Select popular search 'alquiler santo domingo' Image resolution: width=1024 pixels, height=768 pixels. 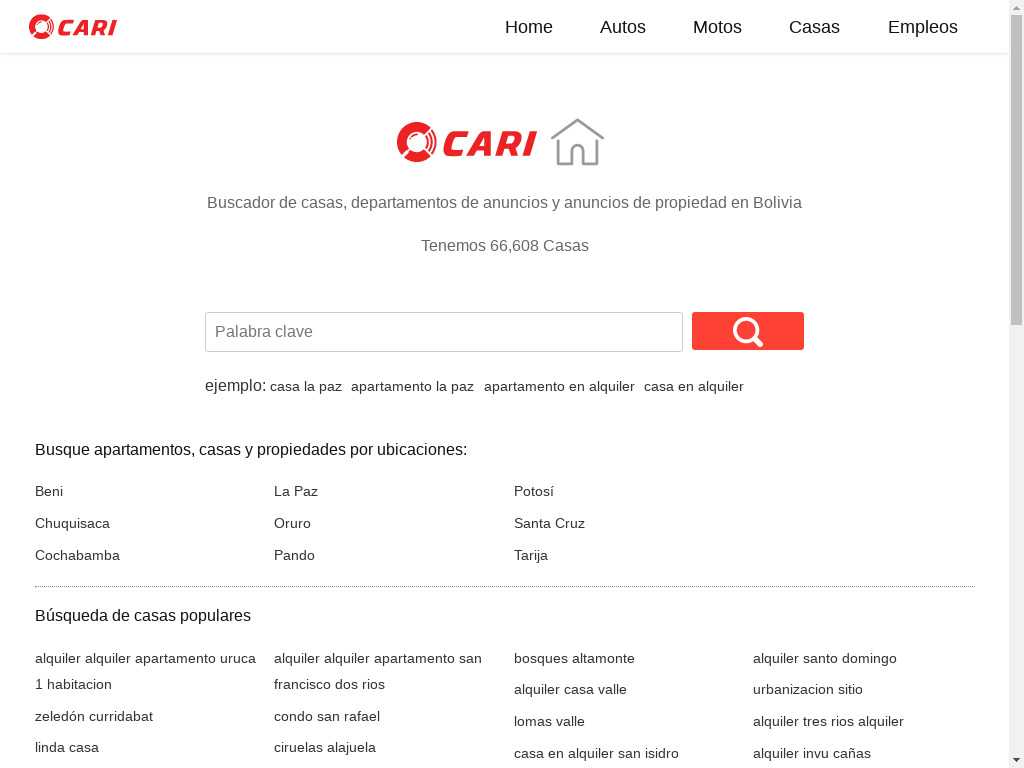[x=825, y=658]
